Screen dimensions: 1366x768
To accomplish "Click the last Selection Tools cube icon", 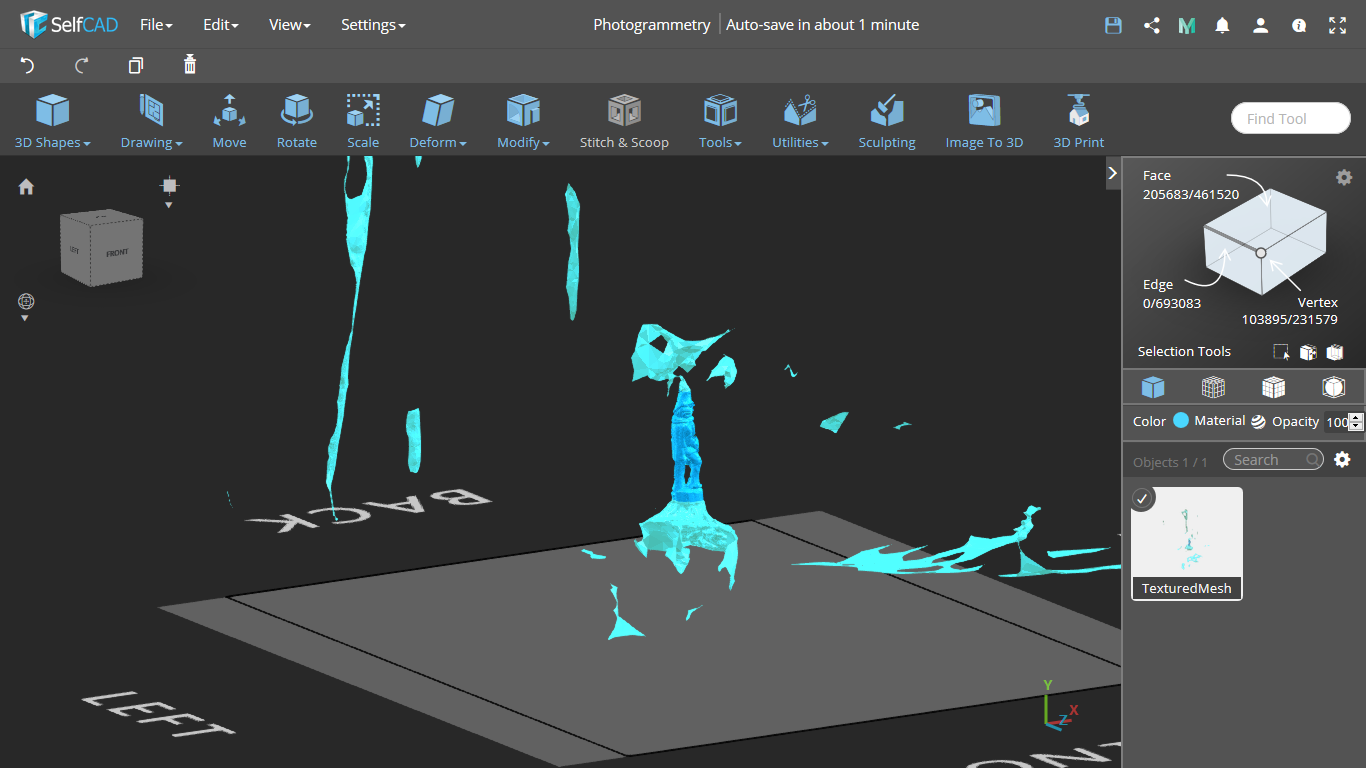I will tap(1334, 352).
